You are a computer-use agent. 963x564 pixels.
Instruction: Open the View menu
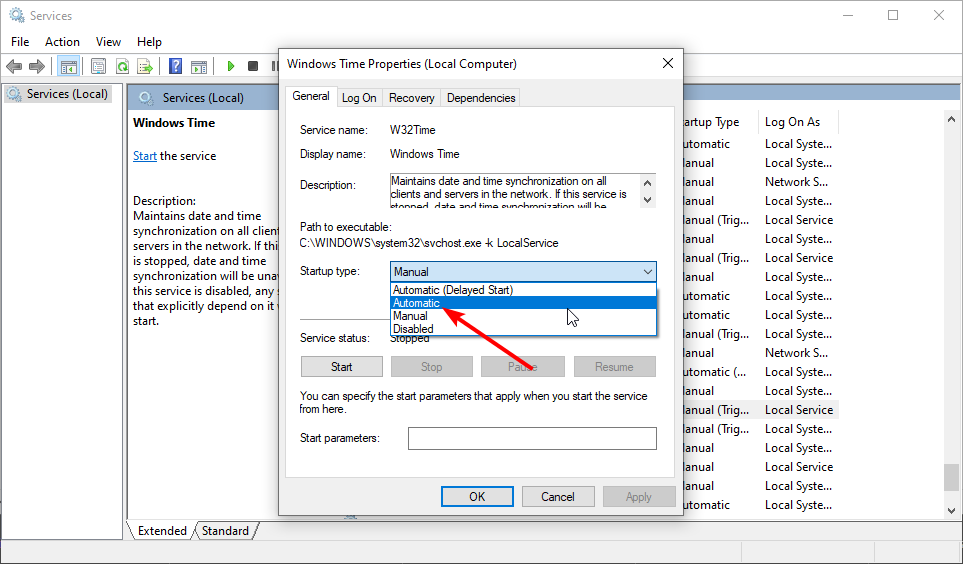coord(108,42)
